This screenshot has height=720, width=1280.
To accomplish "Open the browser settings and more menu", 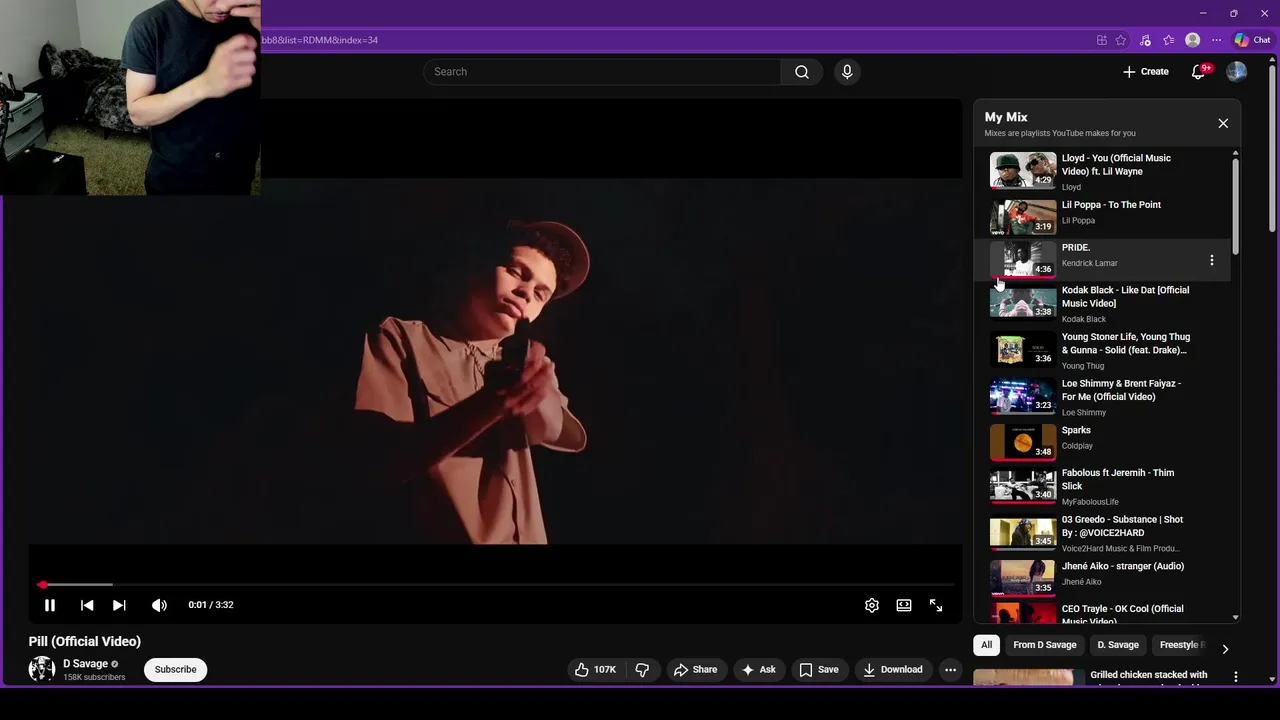I will (x=1216, y=40).
